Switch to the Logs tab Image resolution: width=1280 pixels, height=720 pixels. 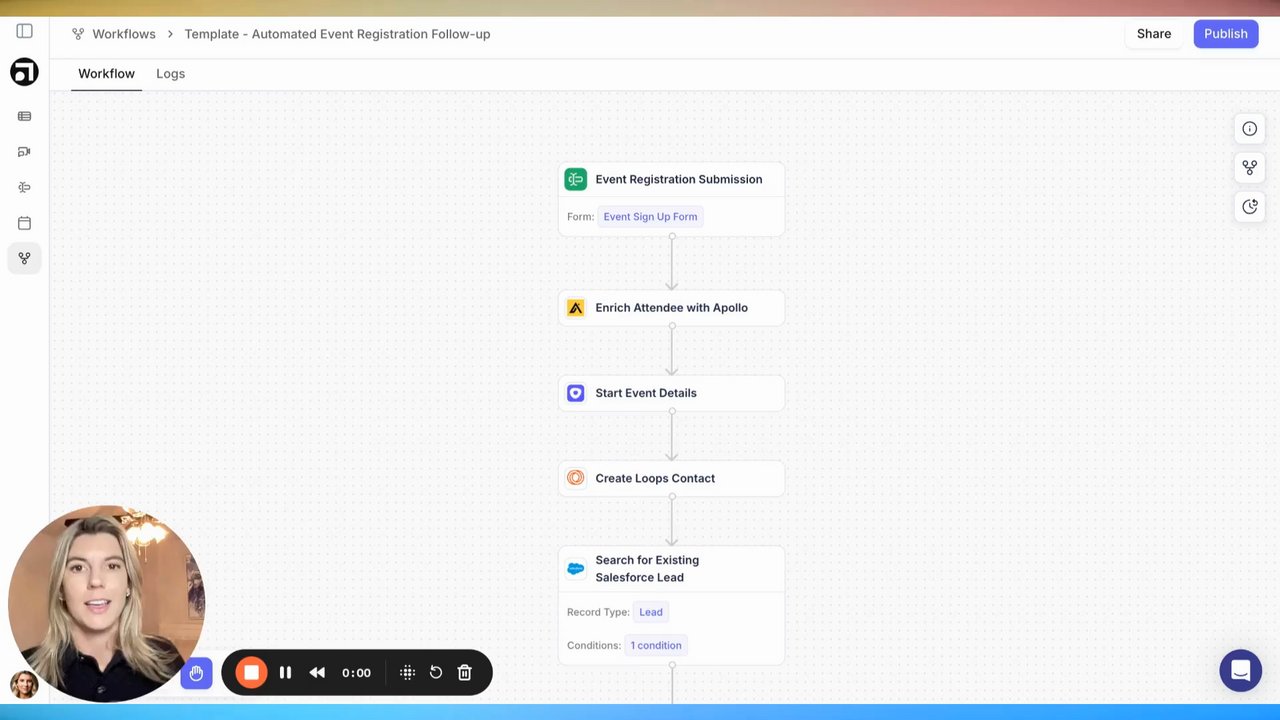tap(170, 74)
